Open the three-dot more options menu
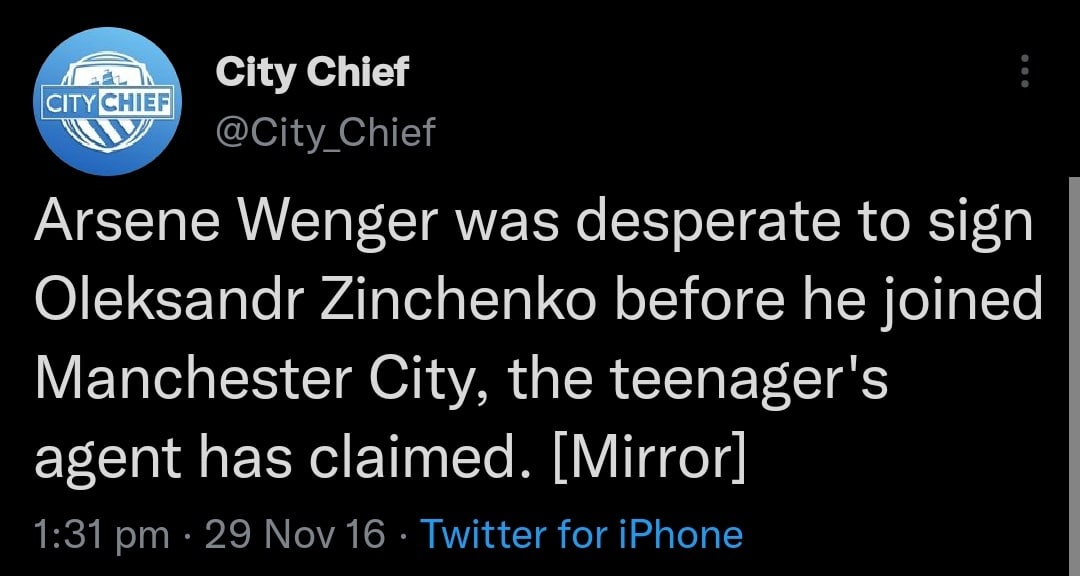Viewport: 1080px width, 576px height. tap(1024, 72)
